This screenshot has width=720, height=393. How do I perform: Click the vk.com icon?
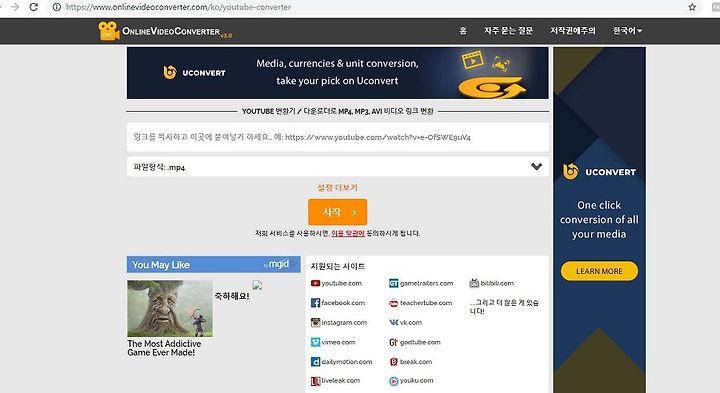point(394,322)
